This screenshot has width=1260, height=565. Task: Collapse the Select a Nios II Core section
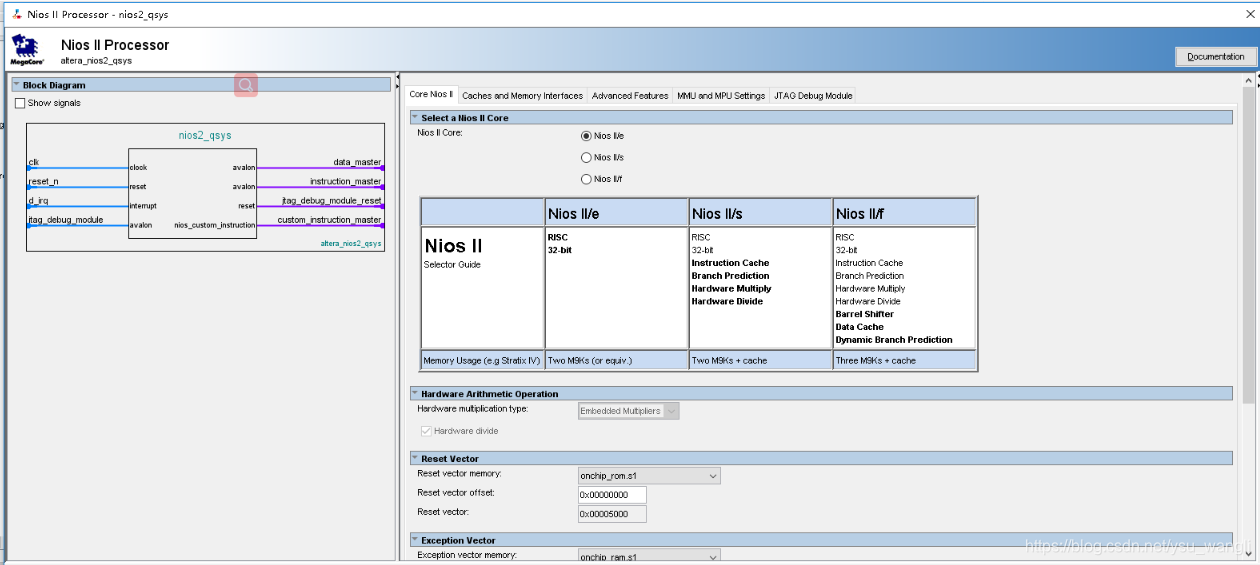(414, 118)
